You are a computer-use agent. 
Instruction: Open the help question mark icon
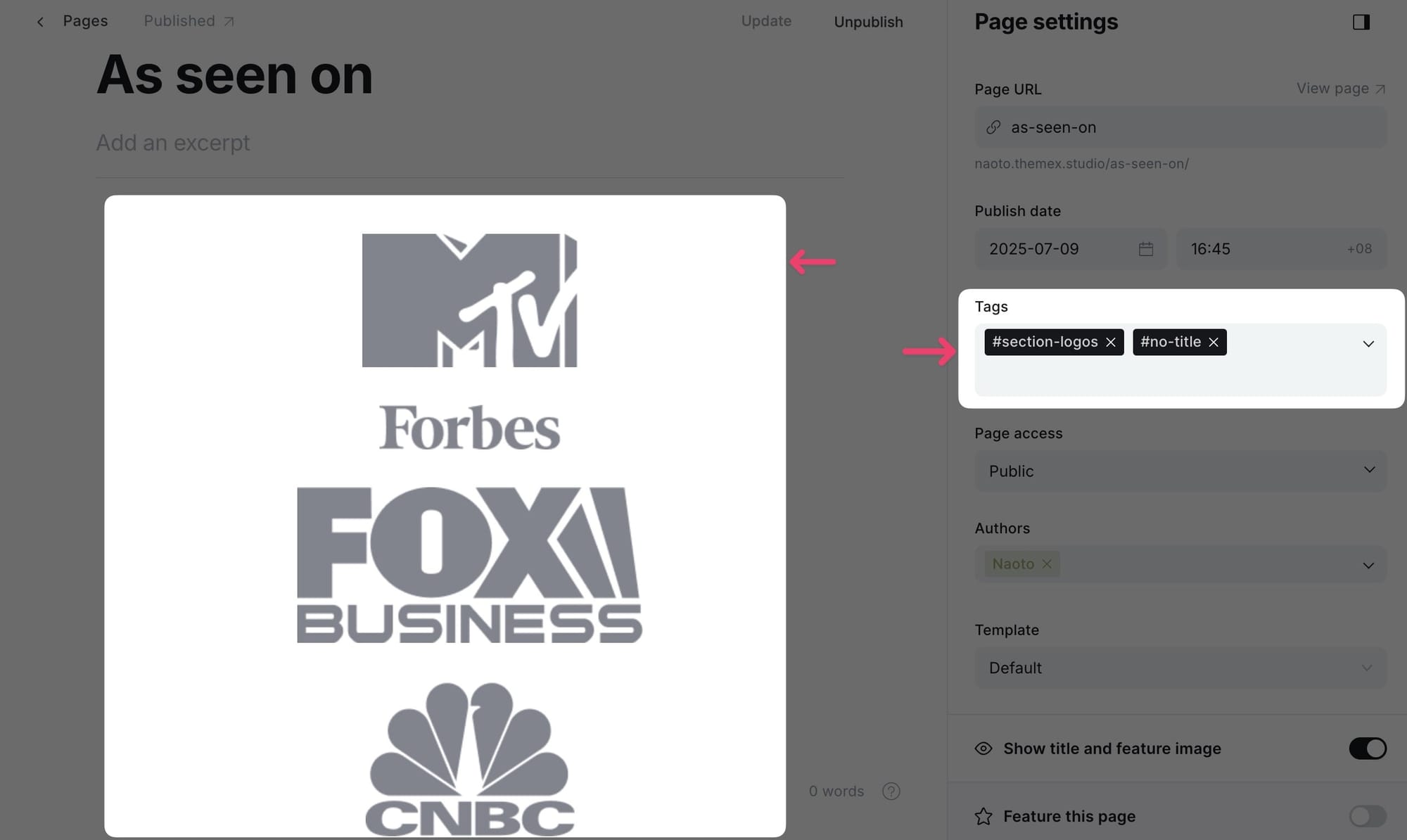point(891,791)
